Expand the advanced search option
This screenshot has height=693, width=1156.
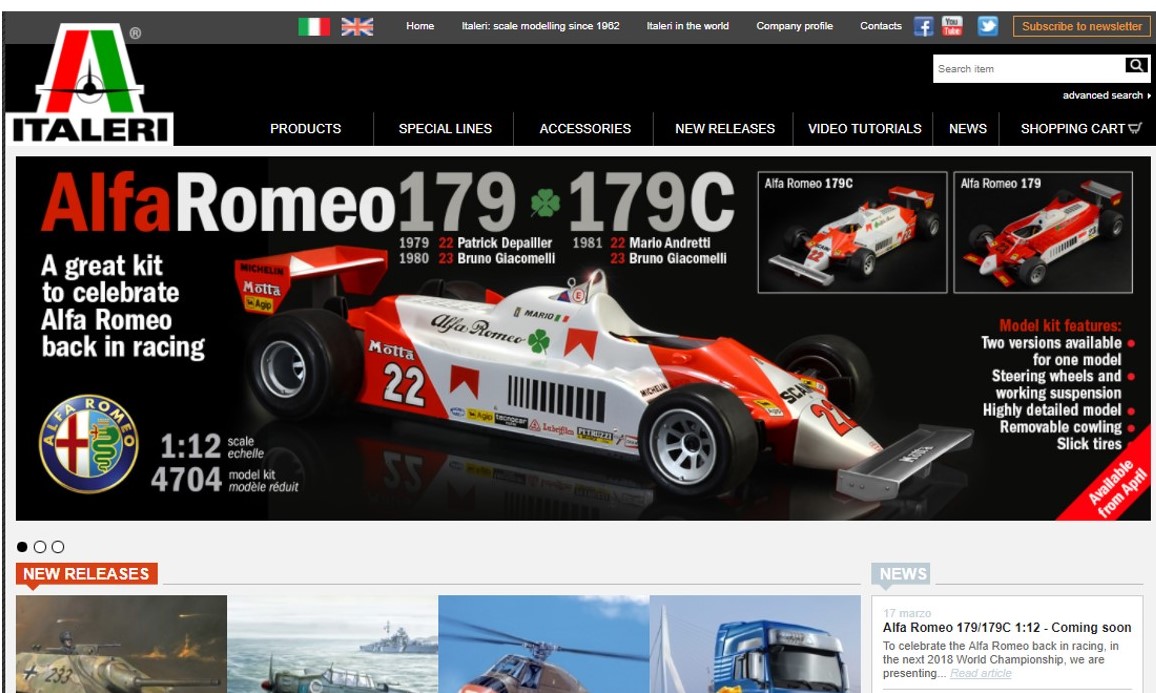coord(1105,96)
